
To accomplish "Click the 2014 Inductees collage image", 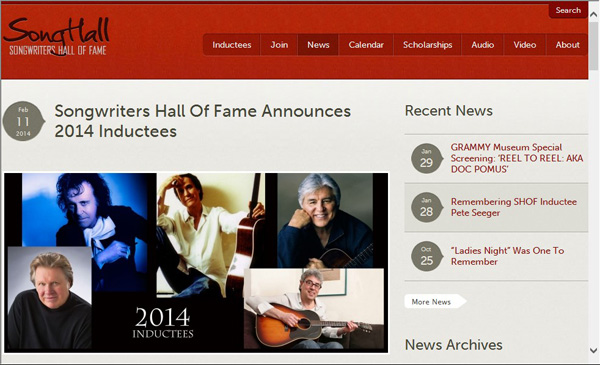I will click(x=196, y=262).
